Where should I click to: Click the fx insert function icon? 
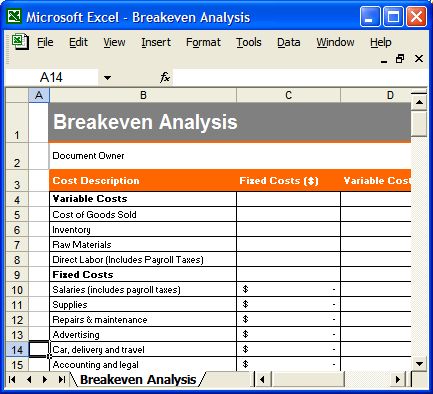(x=165, y=78)
